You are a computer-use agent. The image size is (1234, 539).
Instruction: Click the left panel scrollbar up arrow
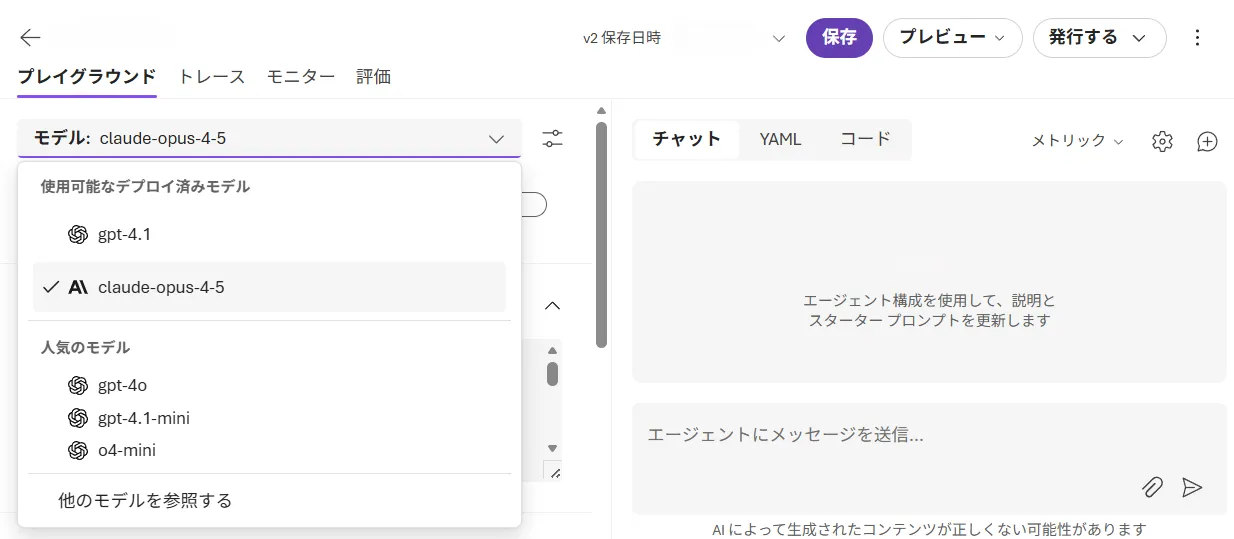pos(601,110)
